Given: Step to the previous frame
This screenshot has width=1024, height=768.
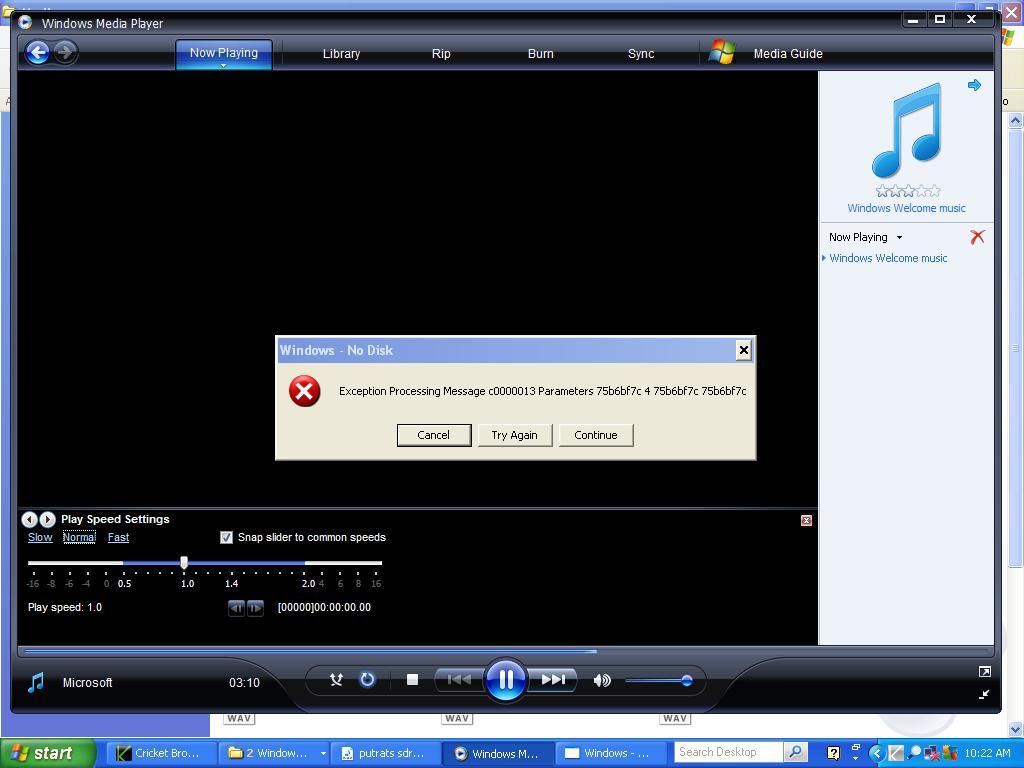Looking at the screenshot, I should 236,608.
